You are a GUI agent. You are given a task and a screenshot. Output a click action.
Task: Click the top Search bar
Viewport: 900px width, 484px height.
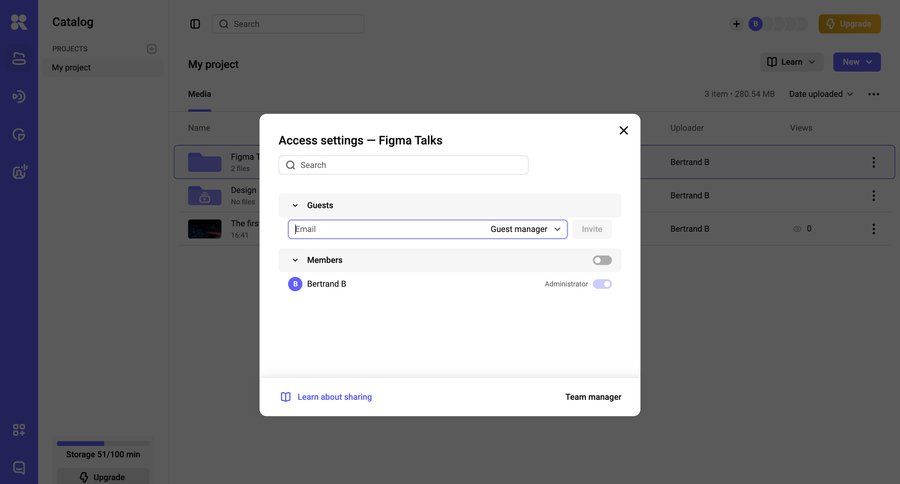coord(288,24)
